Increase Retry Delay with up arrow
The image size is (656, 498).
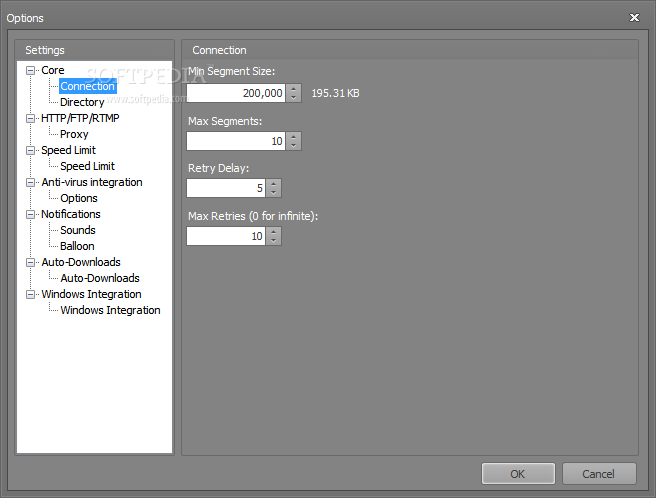273,184
